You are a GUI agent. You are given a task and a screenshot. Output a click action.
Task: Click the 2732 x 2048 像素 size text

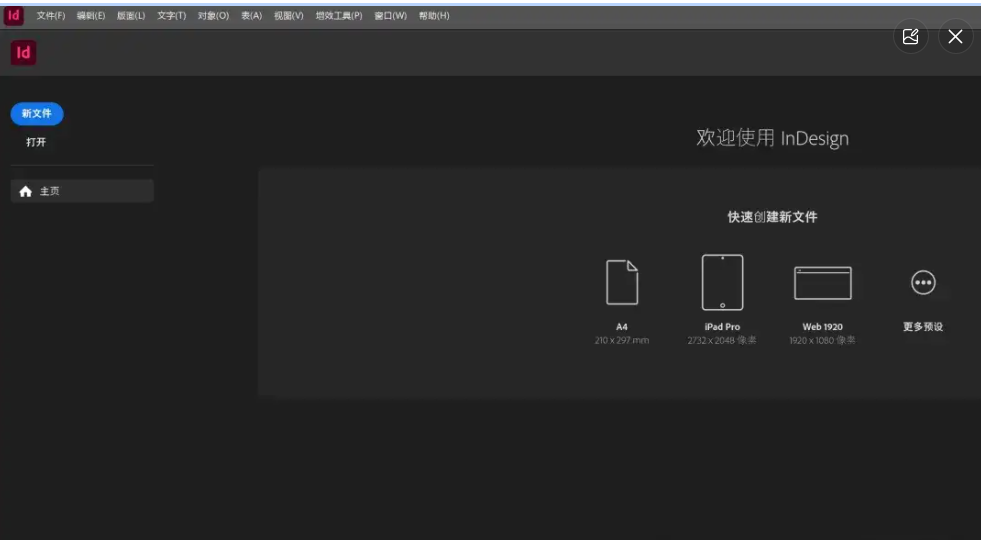click(x=722, y=340)
